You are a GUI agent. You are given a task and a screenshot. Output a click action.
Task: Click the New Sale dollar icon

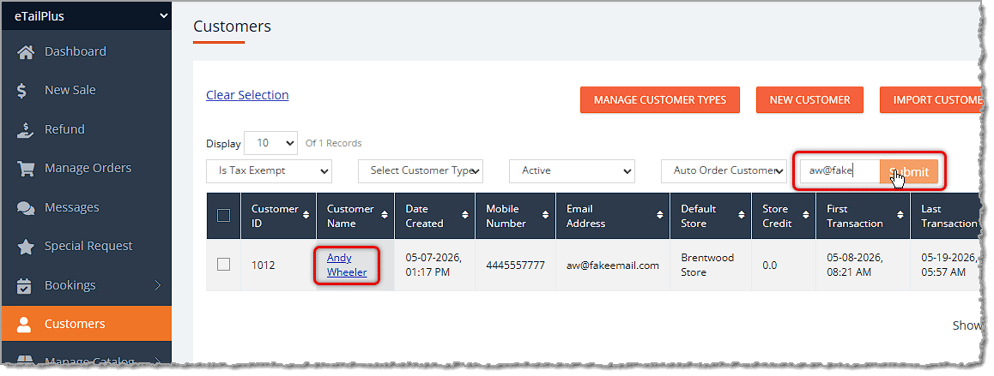[x=22, y=91]
